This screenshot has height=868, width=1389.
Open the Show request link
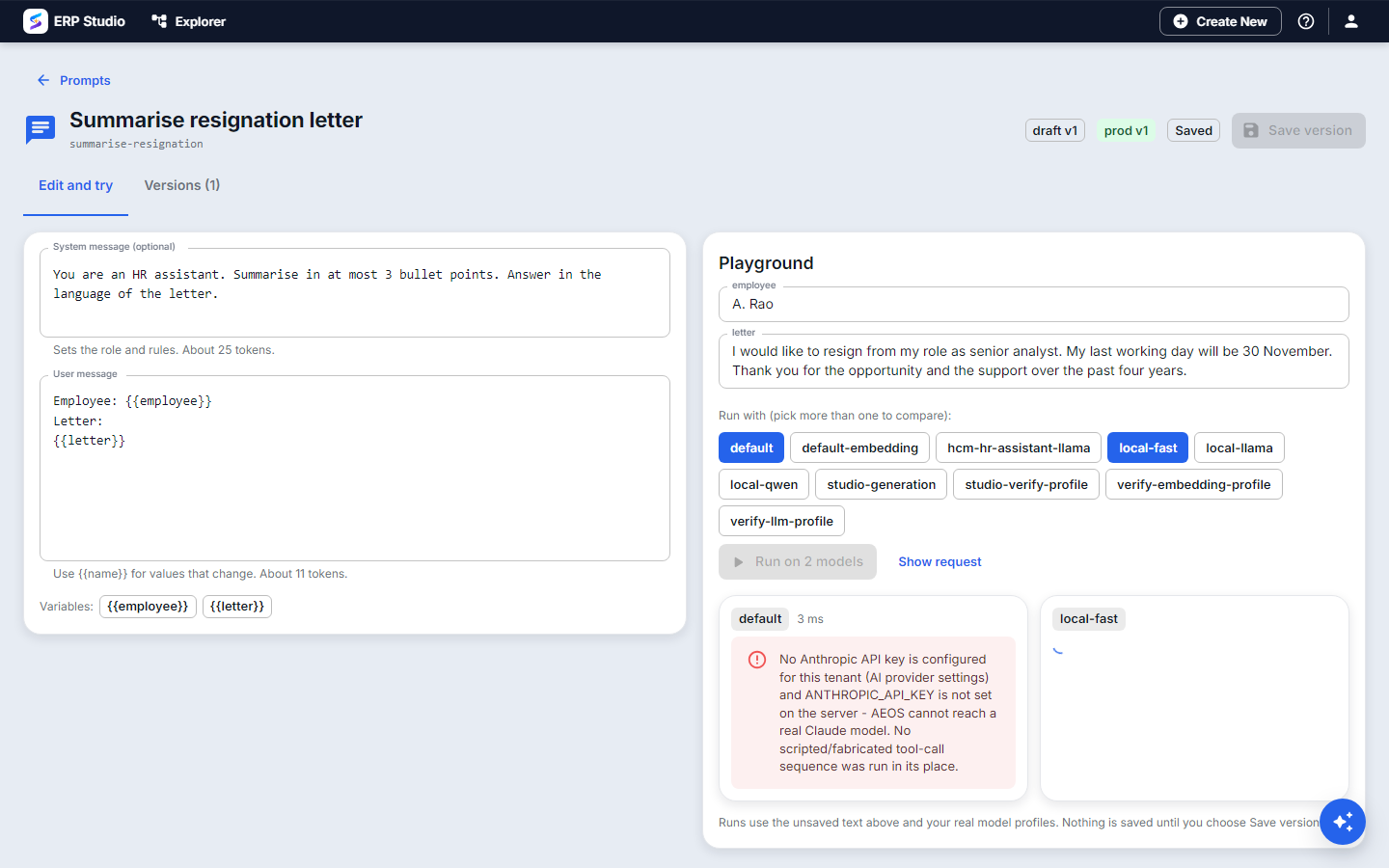coord(940,561)
